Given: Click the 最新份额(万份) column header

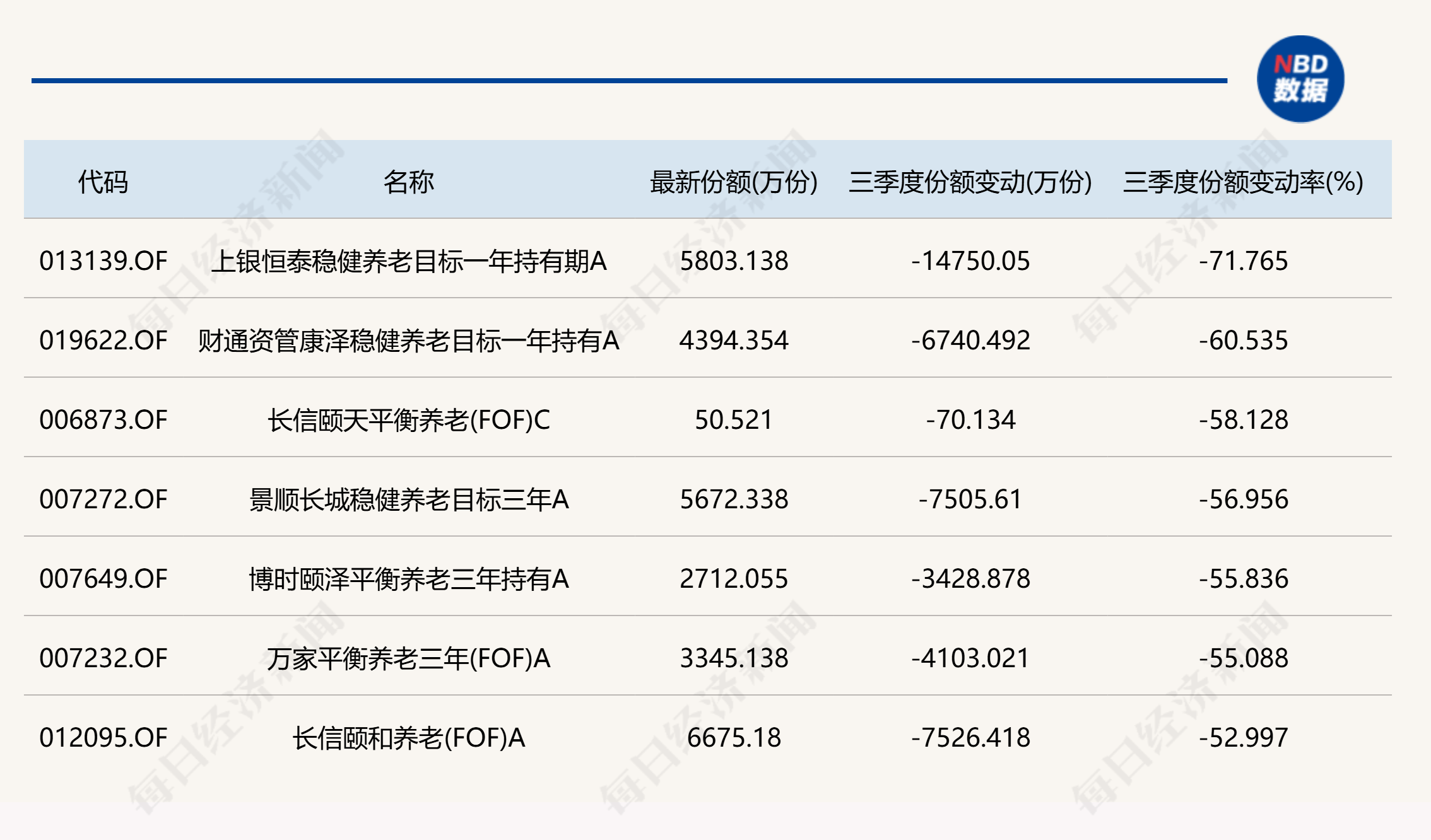Looking at the screenshot, I should coord(733,182).
